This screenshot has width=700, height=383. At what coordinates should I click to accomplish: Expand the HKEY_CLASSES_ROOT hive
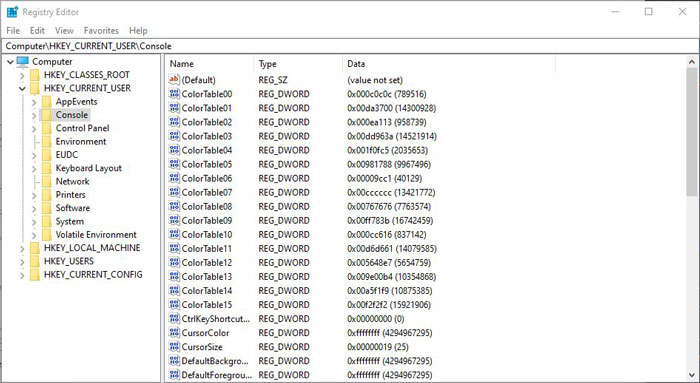(x=22, y=75)
